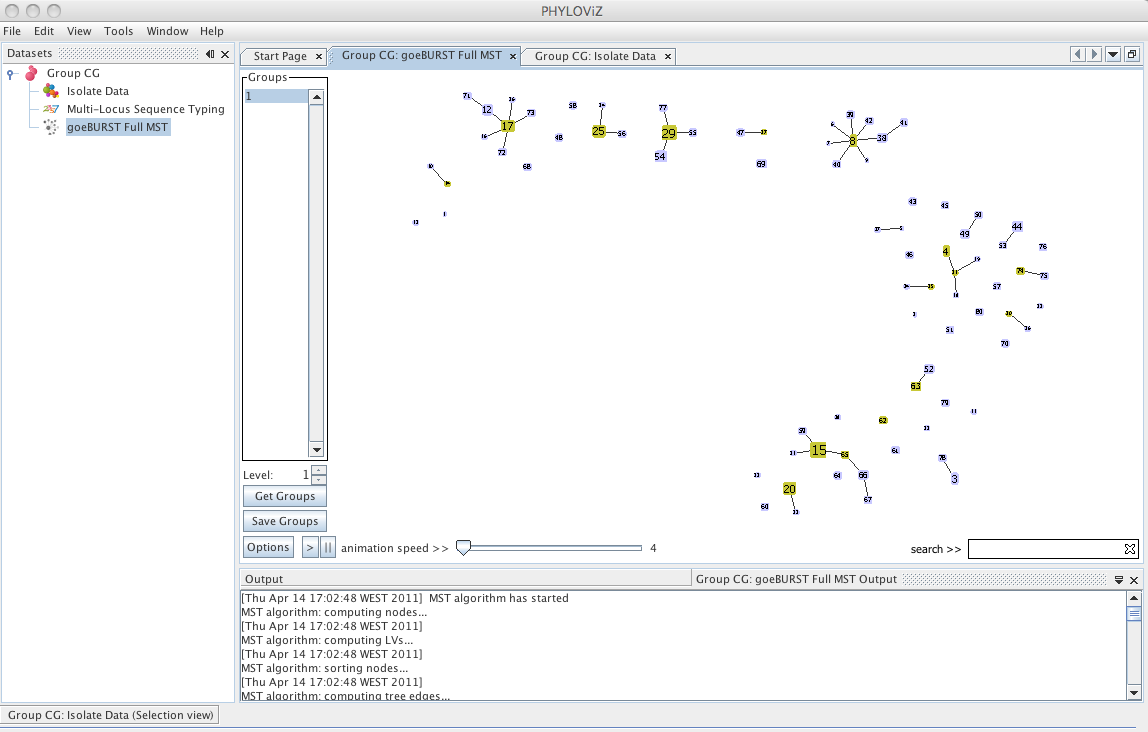Screen dimensions: 1148x732
Task: Collapse the Group CG tree node
Action: tap(10, 74)
